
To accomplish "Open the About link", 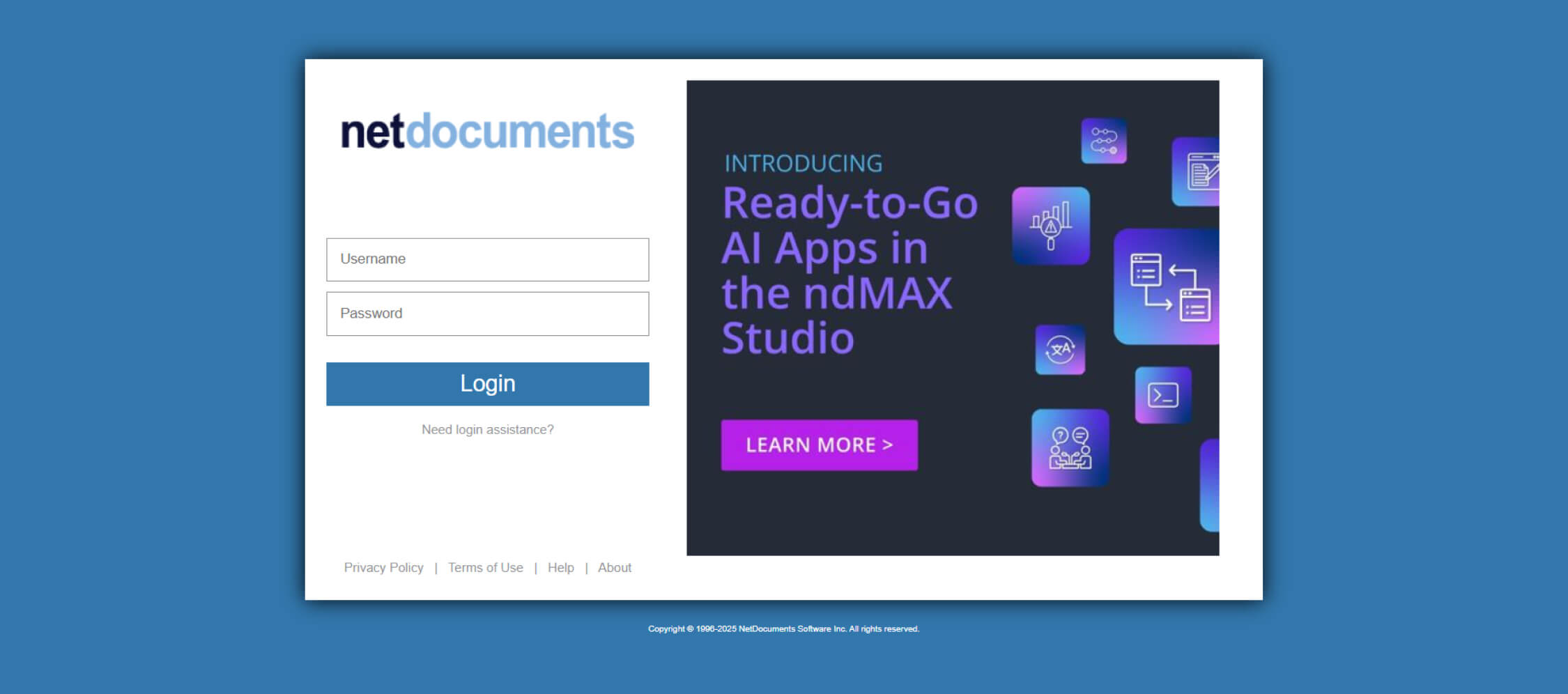I will pyautogui.click(x=614, y=567).
